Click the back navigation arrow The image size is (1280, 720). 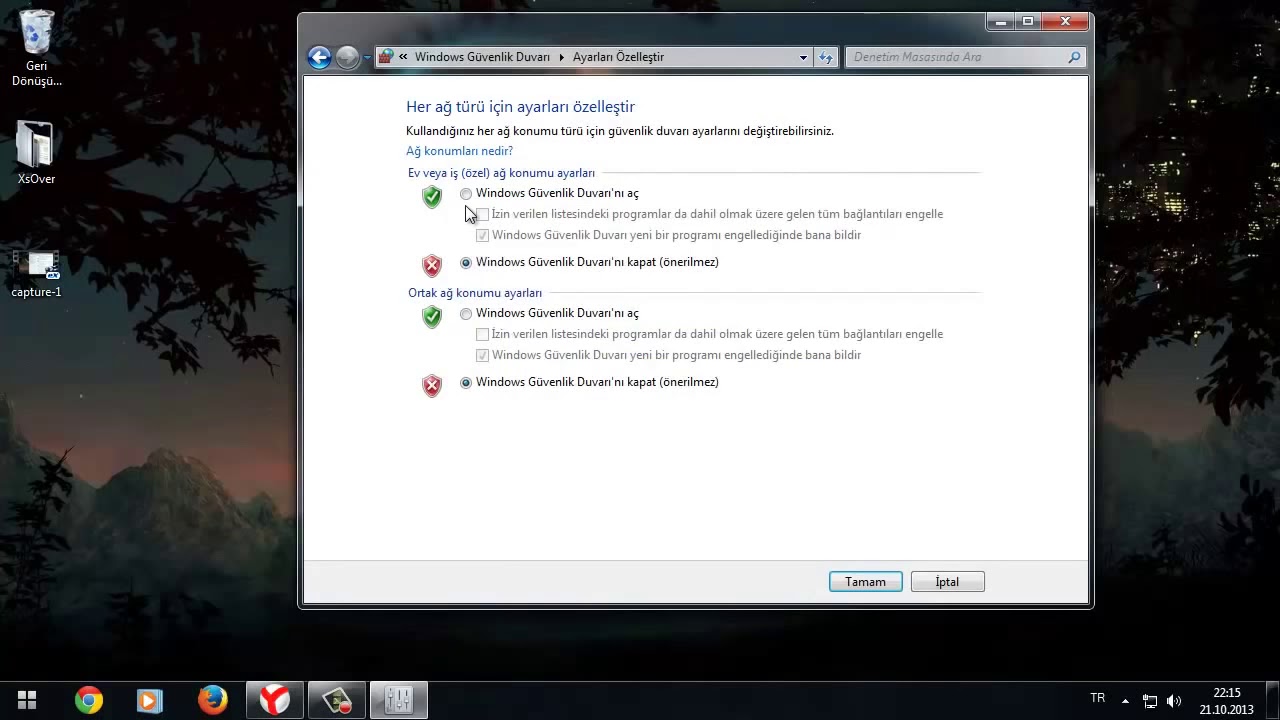coord(319,57)
